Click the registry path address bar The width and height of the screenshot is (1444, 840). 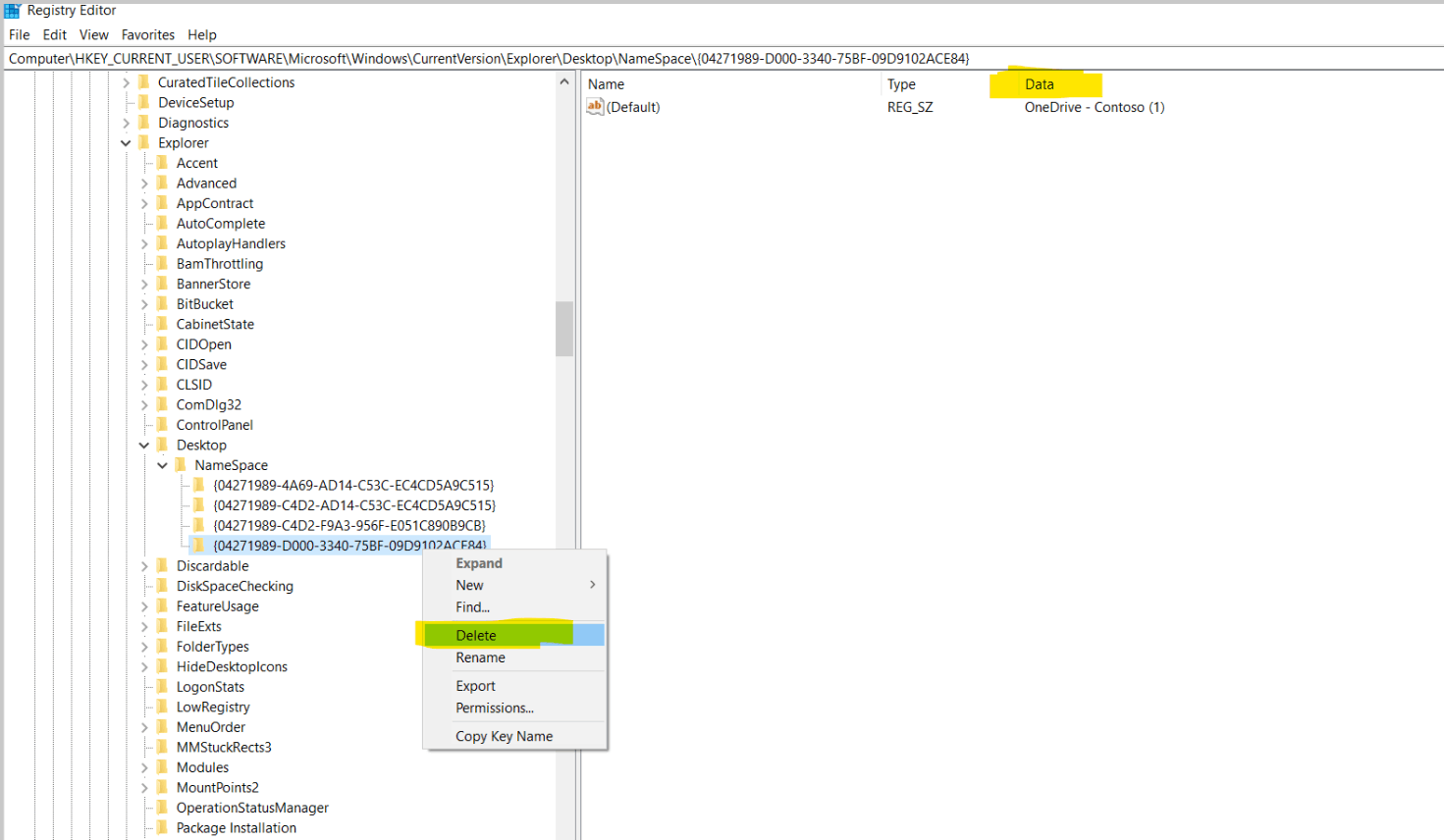tap(491, 58)
